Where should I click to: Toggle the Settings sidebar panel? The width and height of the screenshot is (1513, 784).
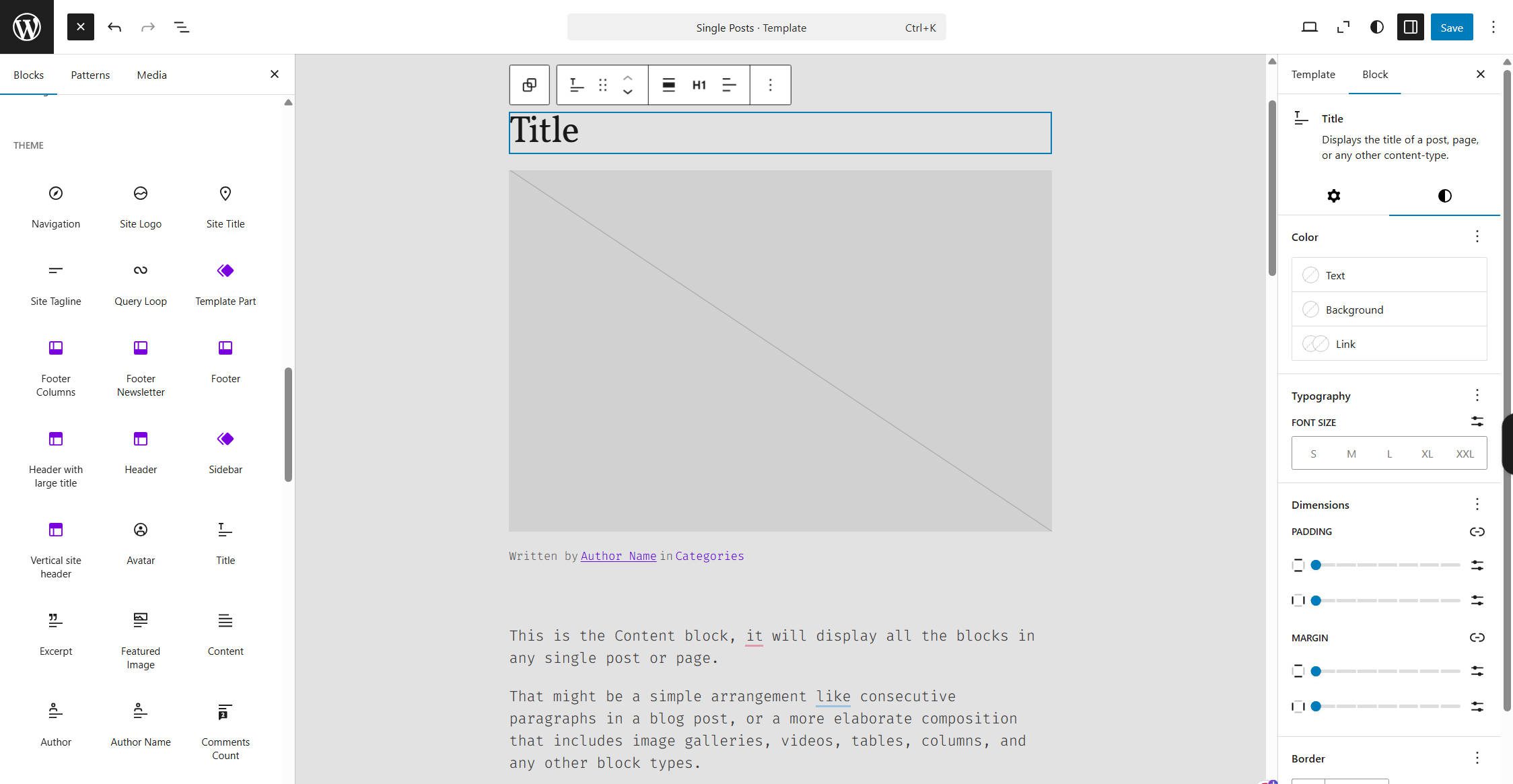1411,27
